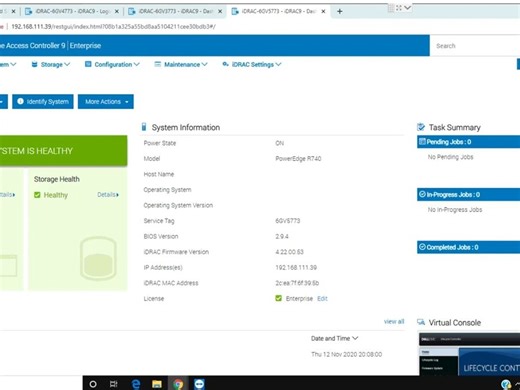Click the Enterprise license check icon

(279, 298)
